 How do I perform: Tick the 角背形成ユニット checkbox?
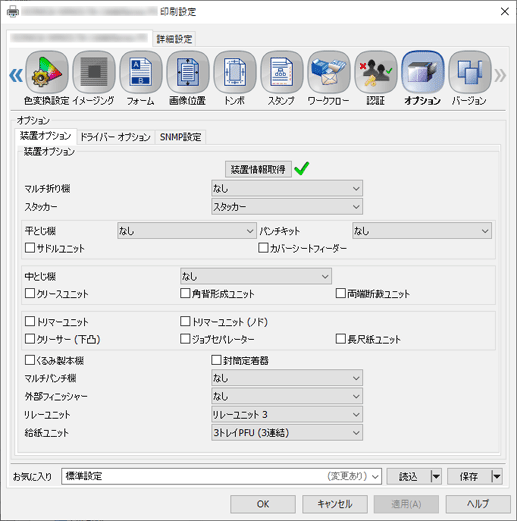185,293
